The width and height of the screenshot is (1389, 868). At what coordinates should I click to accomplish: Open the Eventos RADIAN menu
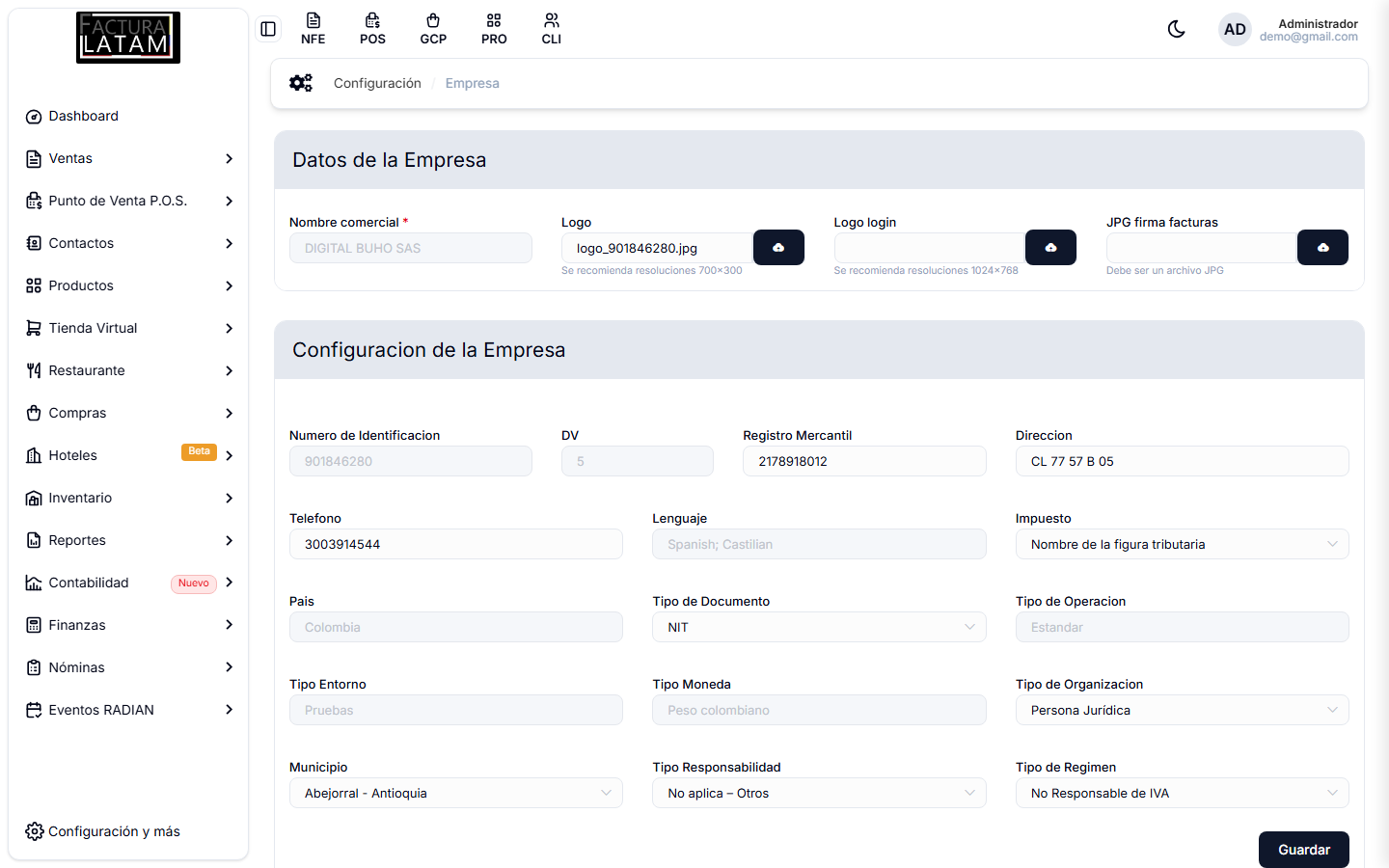coord(128,710)
